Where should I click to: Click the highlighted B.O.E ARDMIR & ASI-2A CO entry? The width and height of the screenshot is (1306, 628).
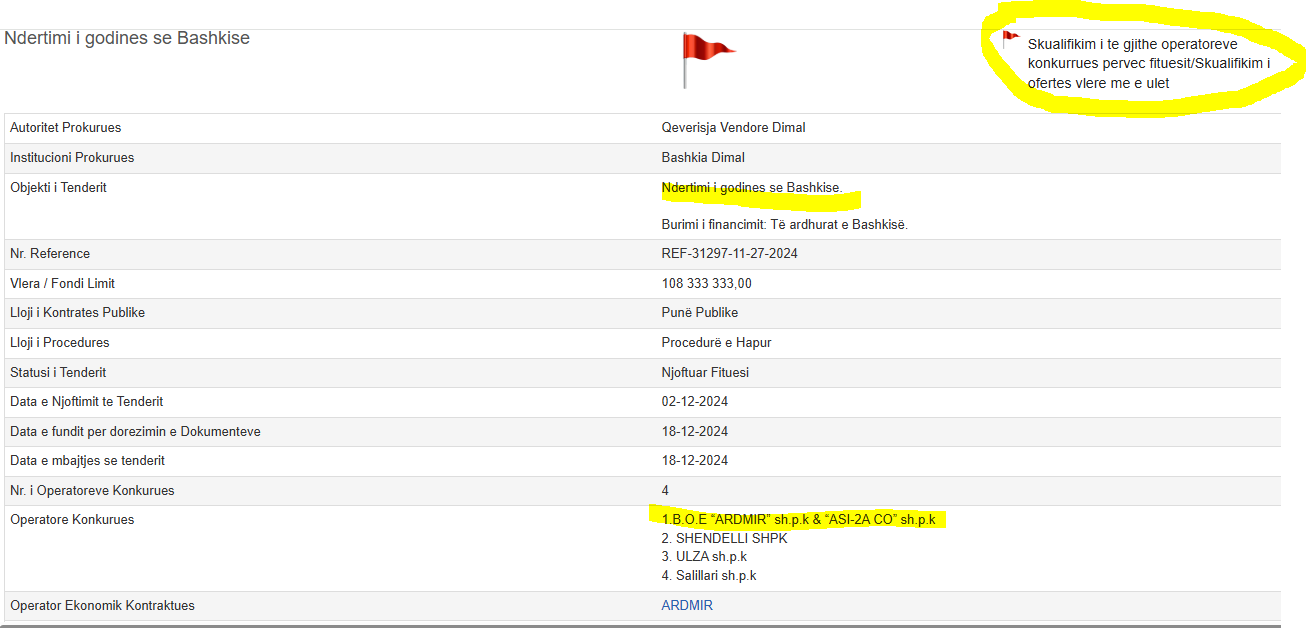[798, 519]
